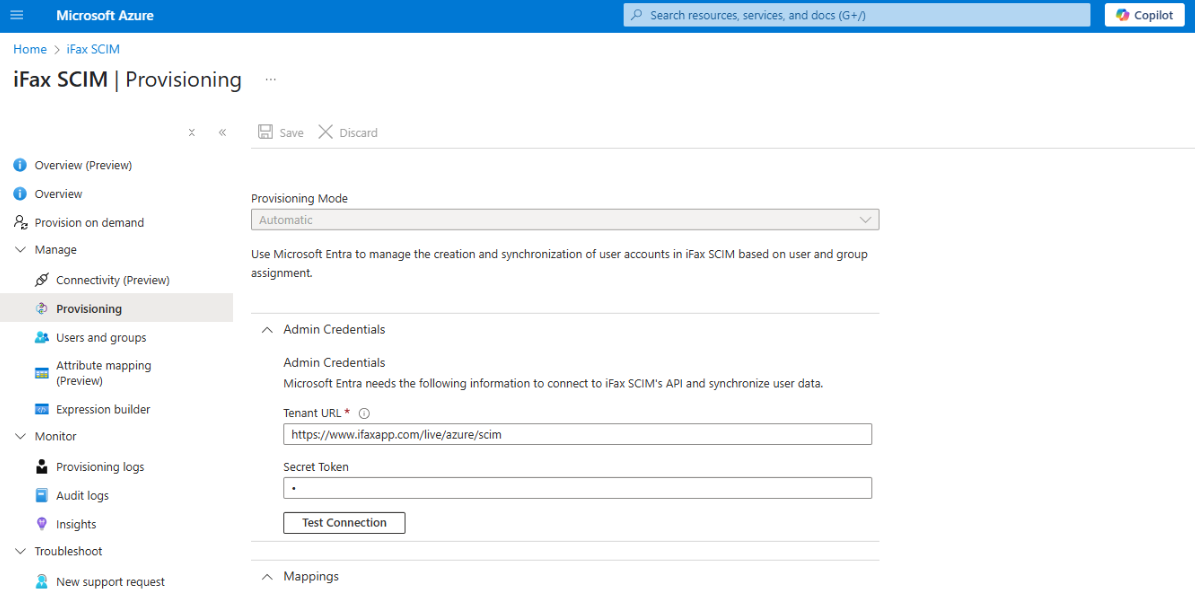Click the Overview info icon
The height and width of the screenshot is (611, 1195).
[x=20, y=194]
